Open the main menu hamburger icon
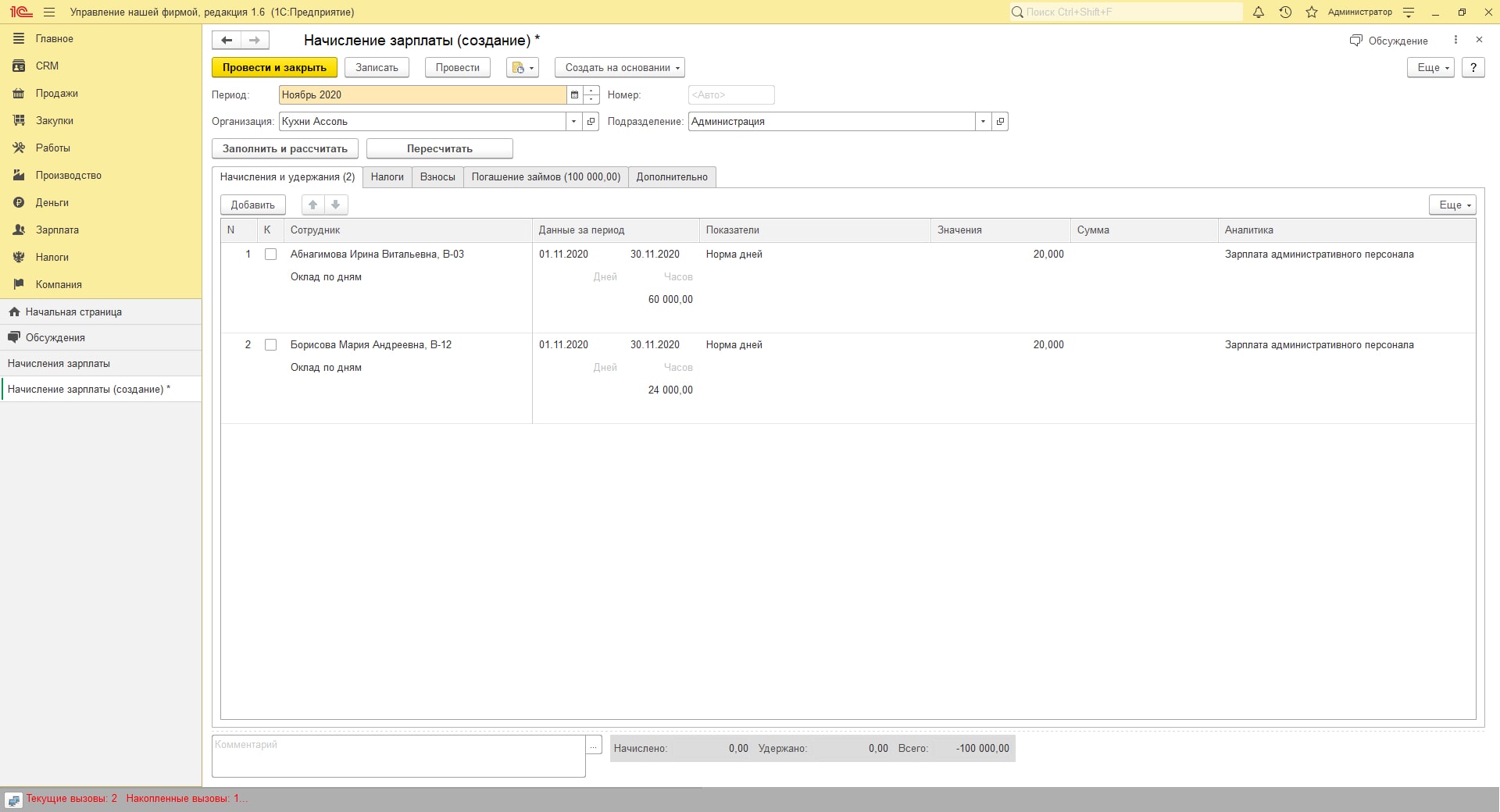This screenshot has width=1500, height=812. click(49, 12)
